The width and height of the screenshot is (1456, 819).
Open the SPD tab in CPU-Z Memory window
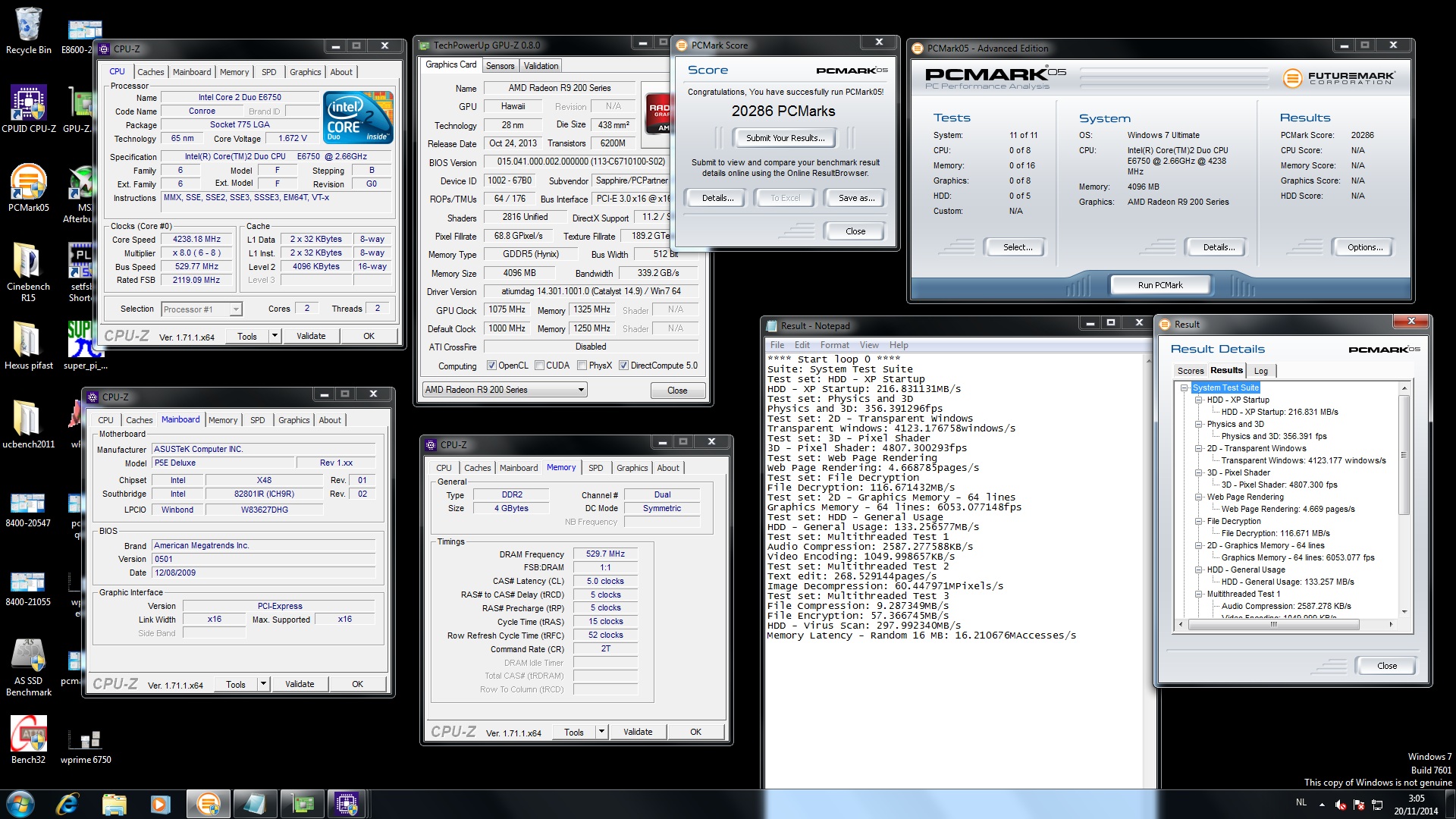(596, 468)
